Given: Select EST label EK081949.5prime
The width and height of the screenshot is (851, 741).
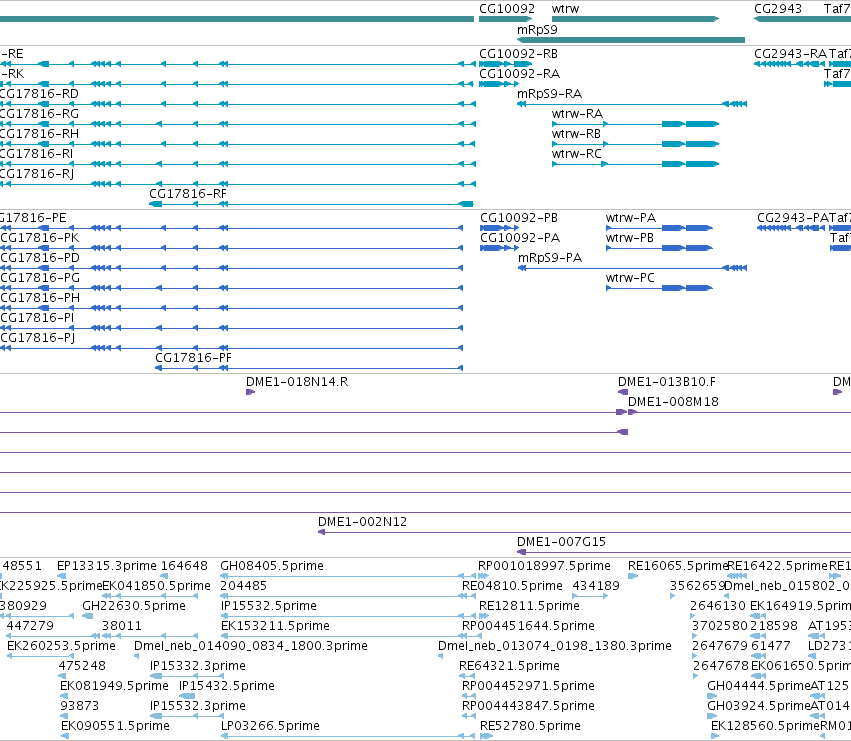Looking at the screenshot, I should pyautogui.click(x=115, y=686).
